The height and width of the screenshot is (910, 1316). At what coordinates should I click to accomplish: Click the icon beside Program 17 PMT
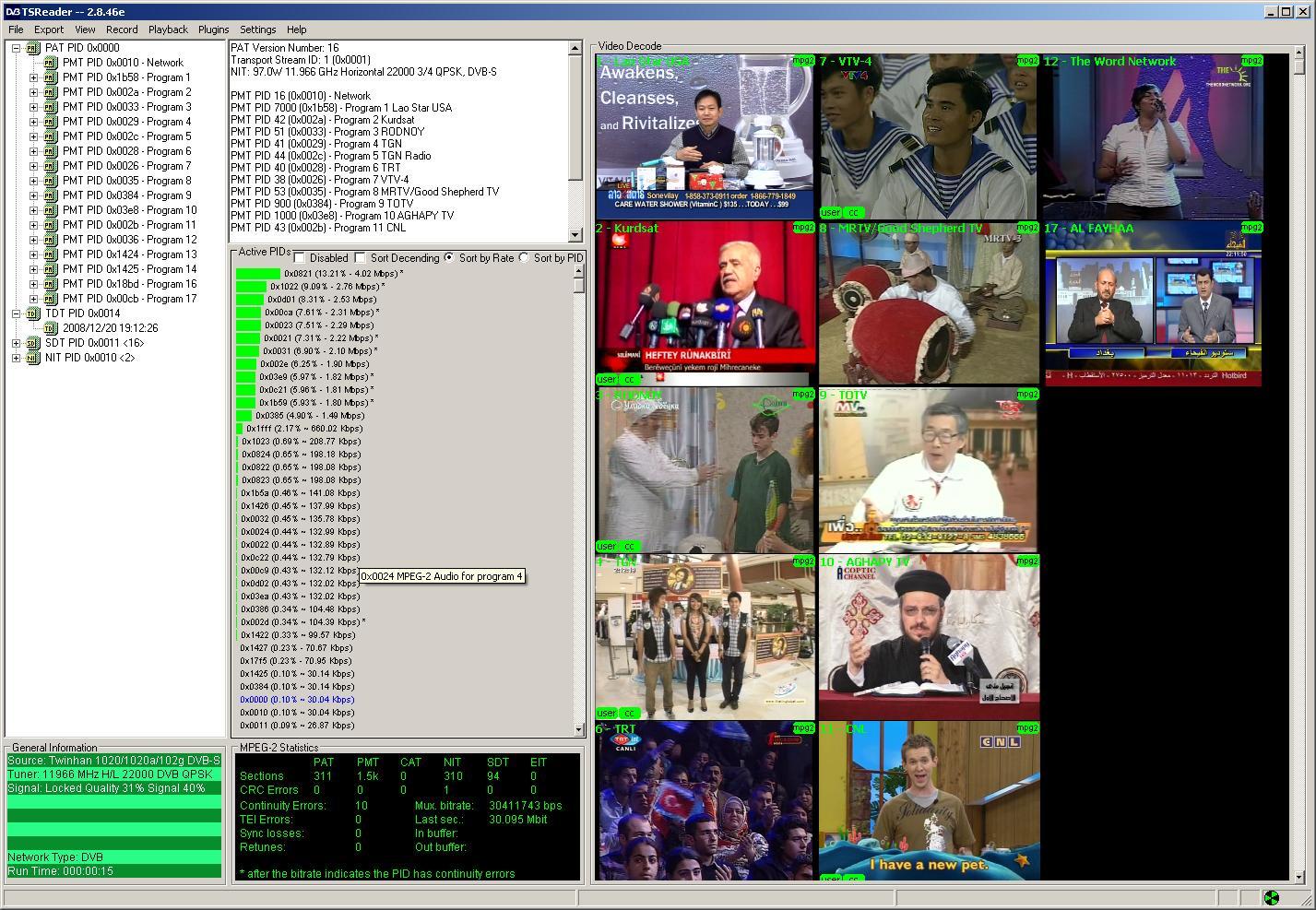coord(51,299)
